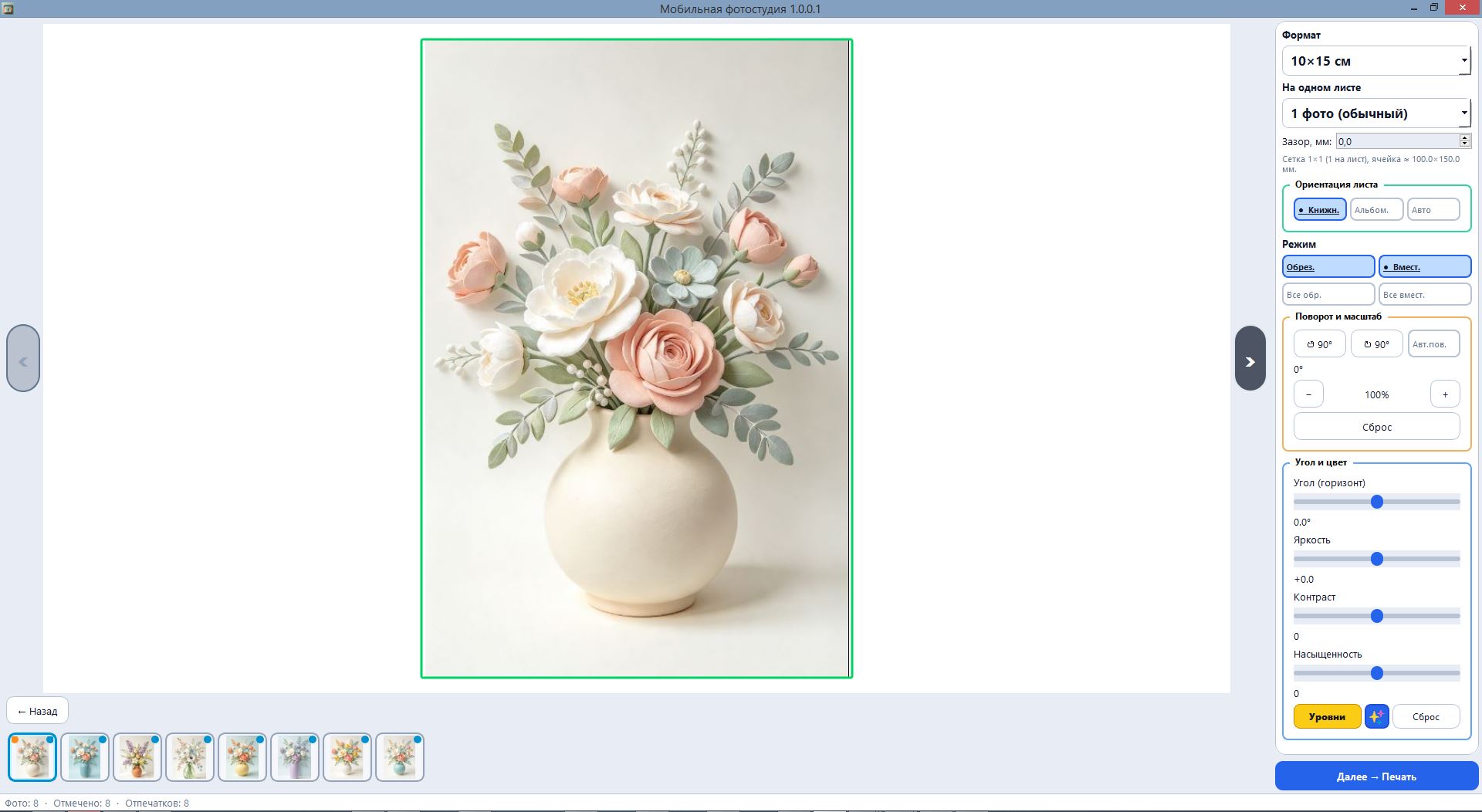Click the Насыщенность slider handle
Viewport: 1482px width, 812px height.
(1376, 673)
